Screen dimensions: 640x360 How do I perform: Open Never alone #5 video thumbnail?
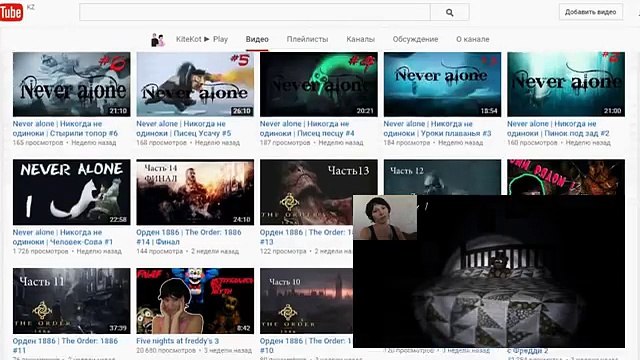click(x=195, y=84)
